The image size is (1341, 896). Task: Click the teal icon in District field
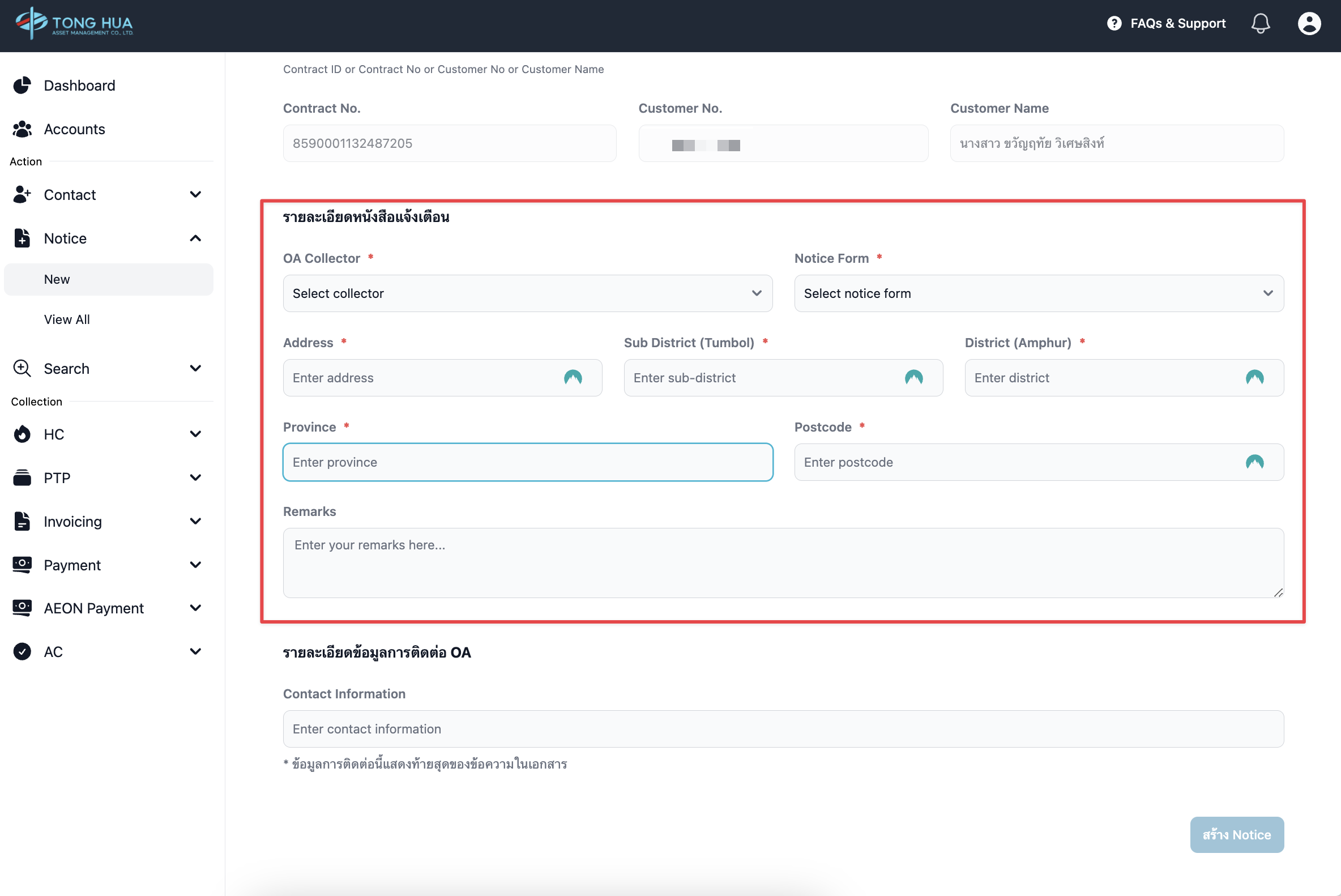tap(1254, 378)
